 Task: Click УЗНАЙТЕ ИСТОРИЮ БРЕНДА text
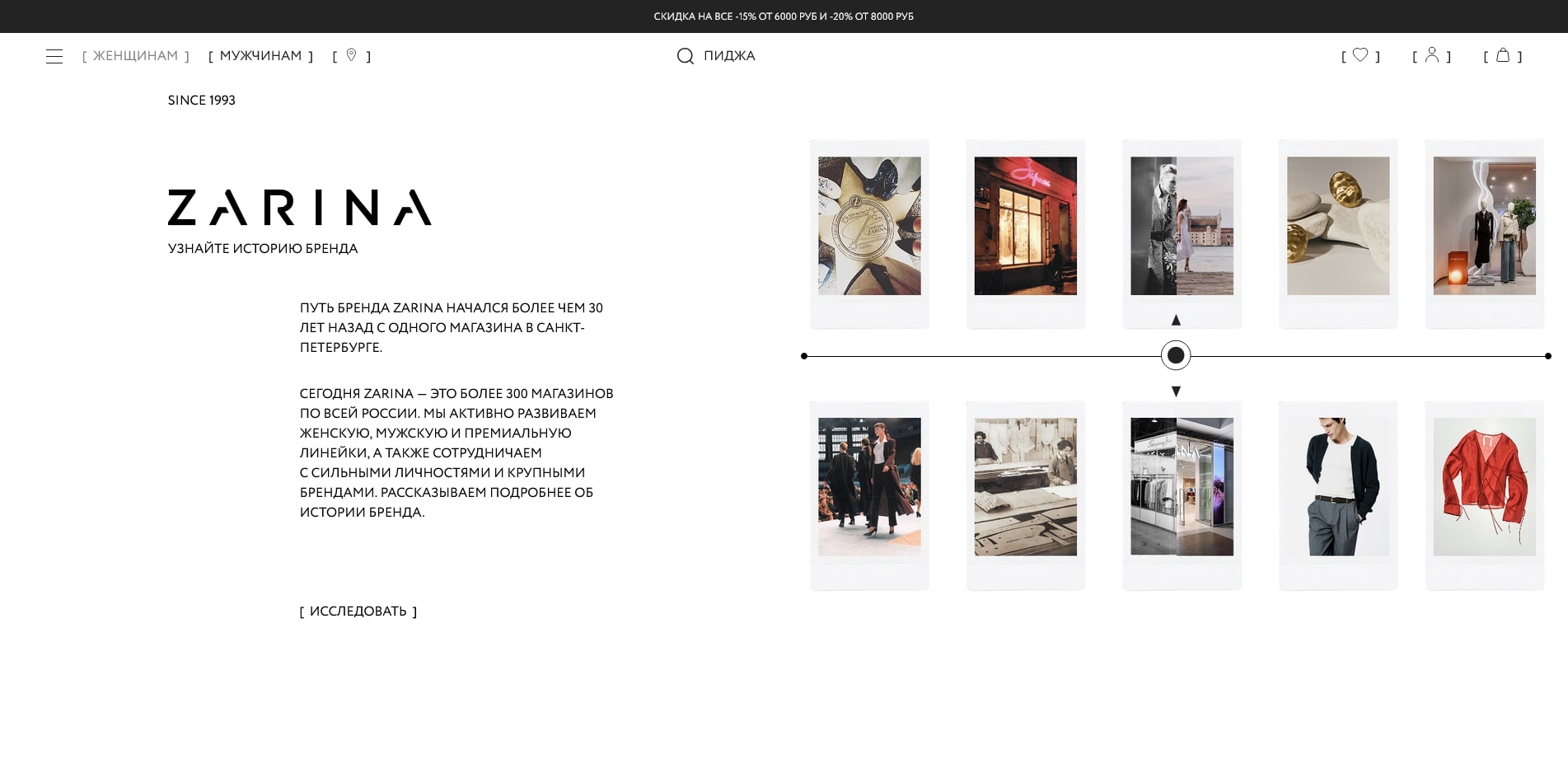click(263, 249)
